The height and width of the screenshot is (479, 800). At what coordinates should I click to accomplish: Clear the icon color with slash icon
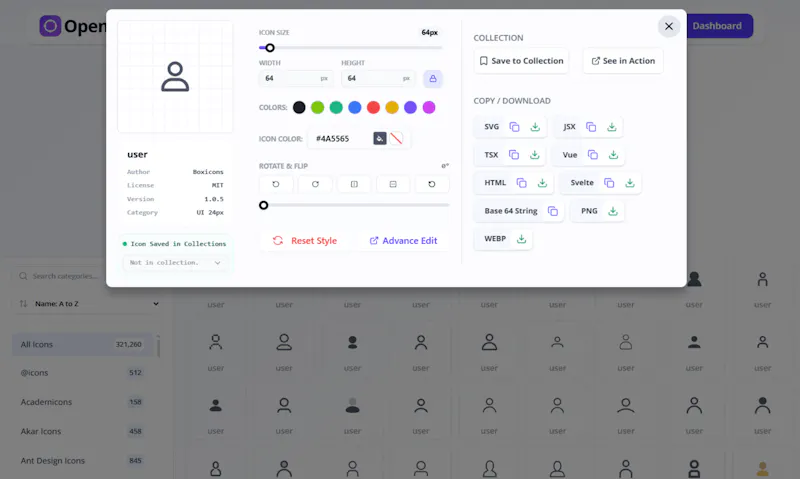[396, 138]
